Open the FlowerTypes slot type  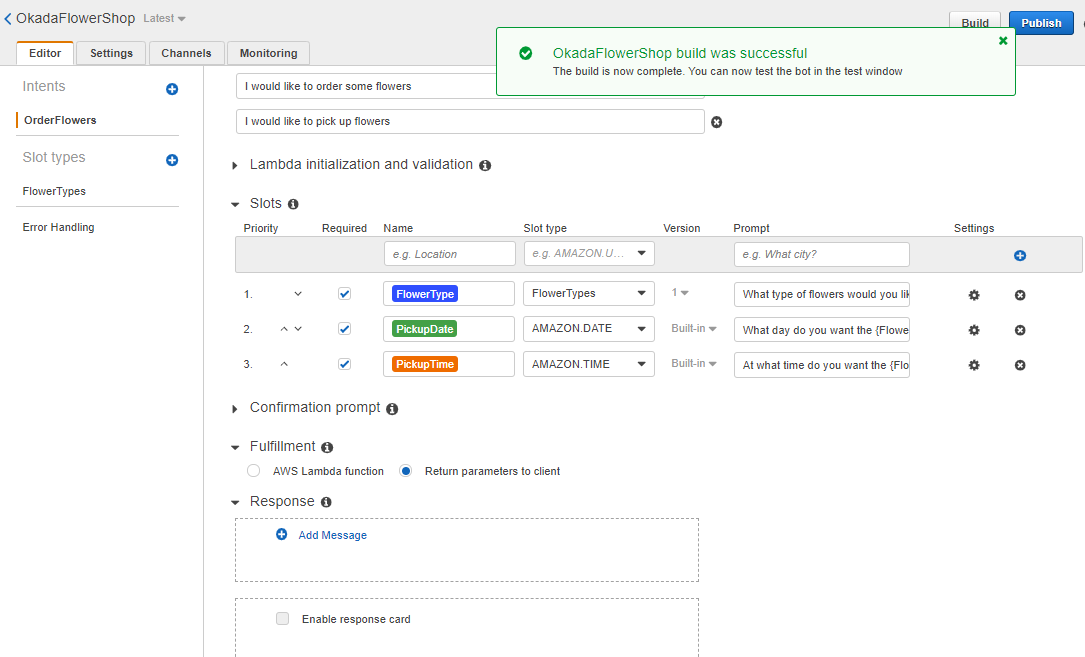click(x=54, y=192)
